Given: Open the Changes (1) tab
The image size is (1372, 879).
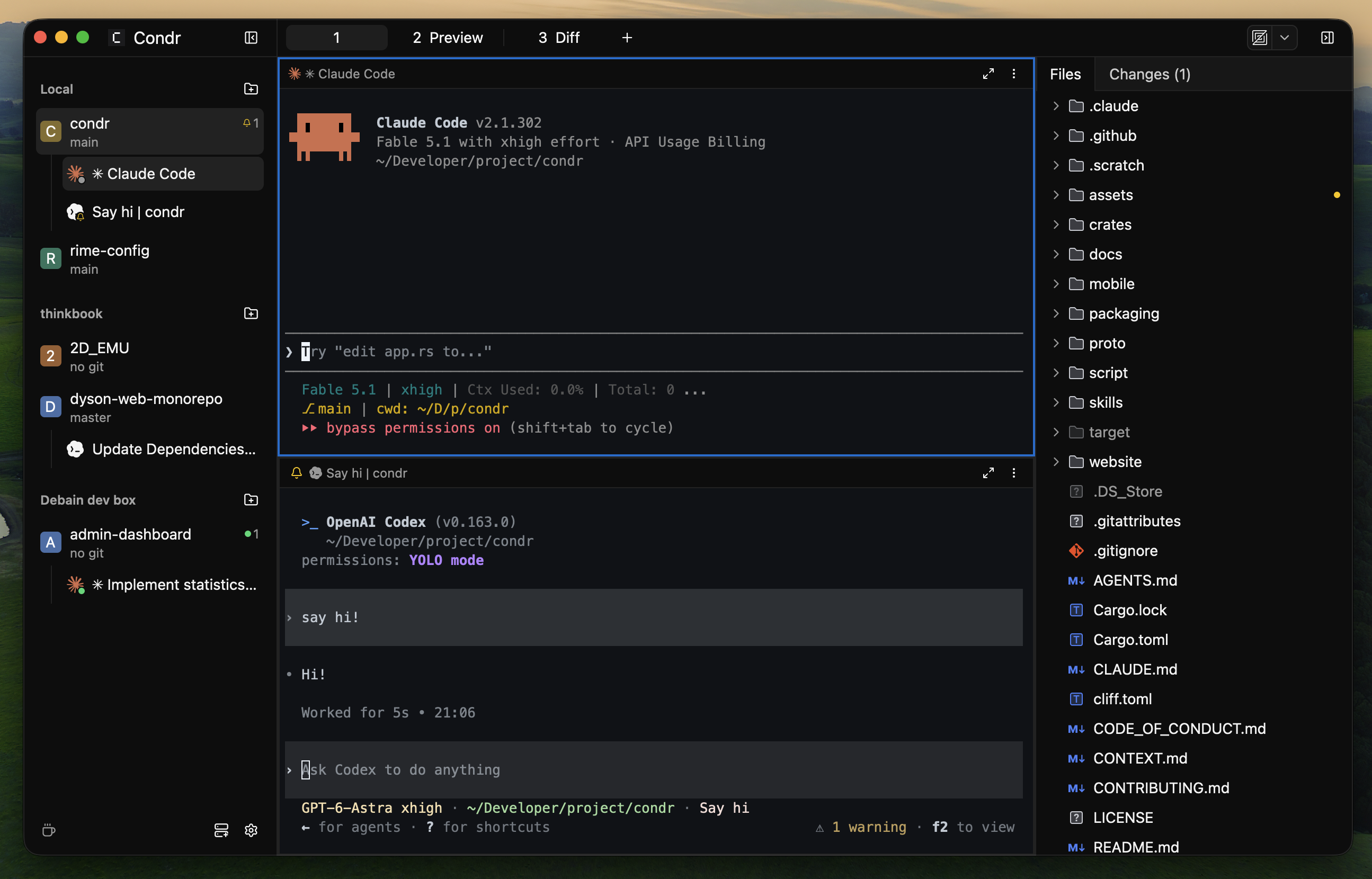Looking at the screenshot, I should point(1150,74).
